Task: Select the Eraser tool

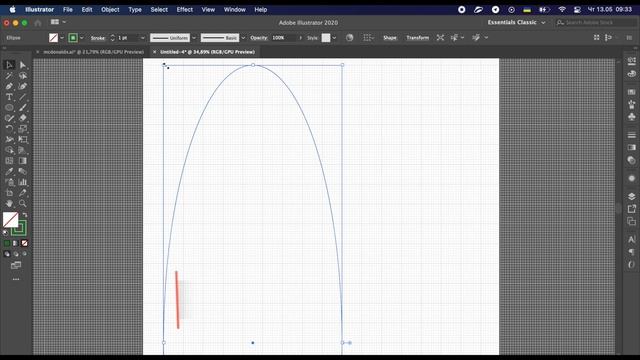Action: (23, 118)
